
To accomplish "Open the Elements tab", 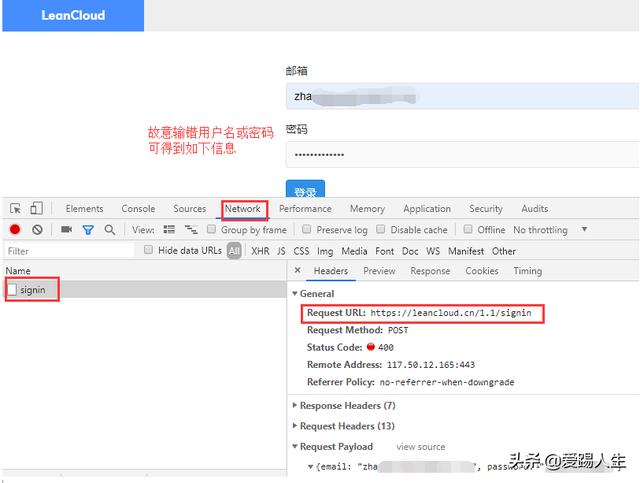I will point(84,209).
